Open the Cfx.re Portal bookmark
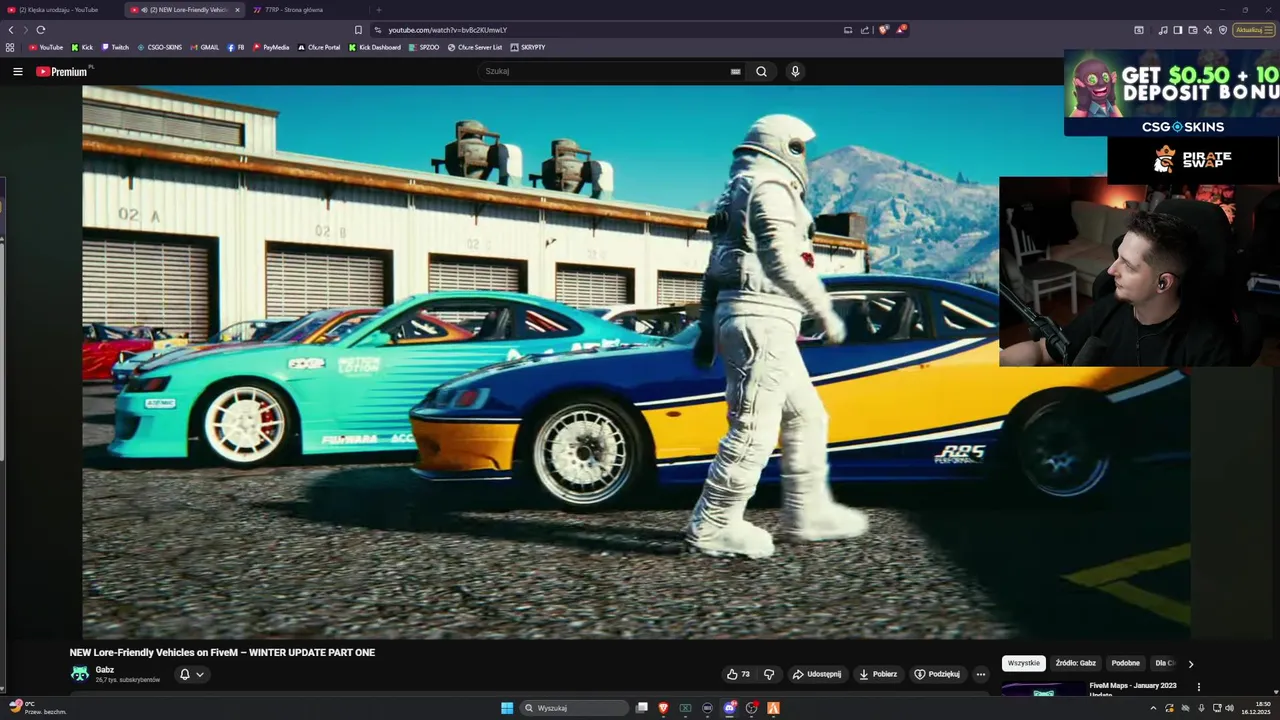The image size is (1280, 720). pos(319,47)
